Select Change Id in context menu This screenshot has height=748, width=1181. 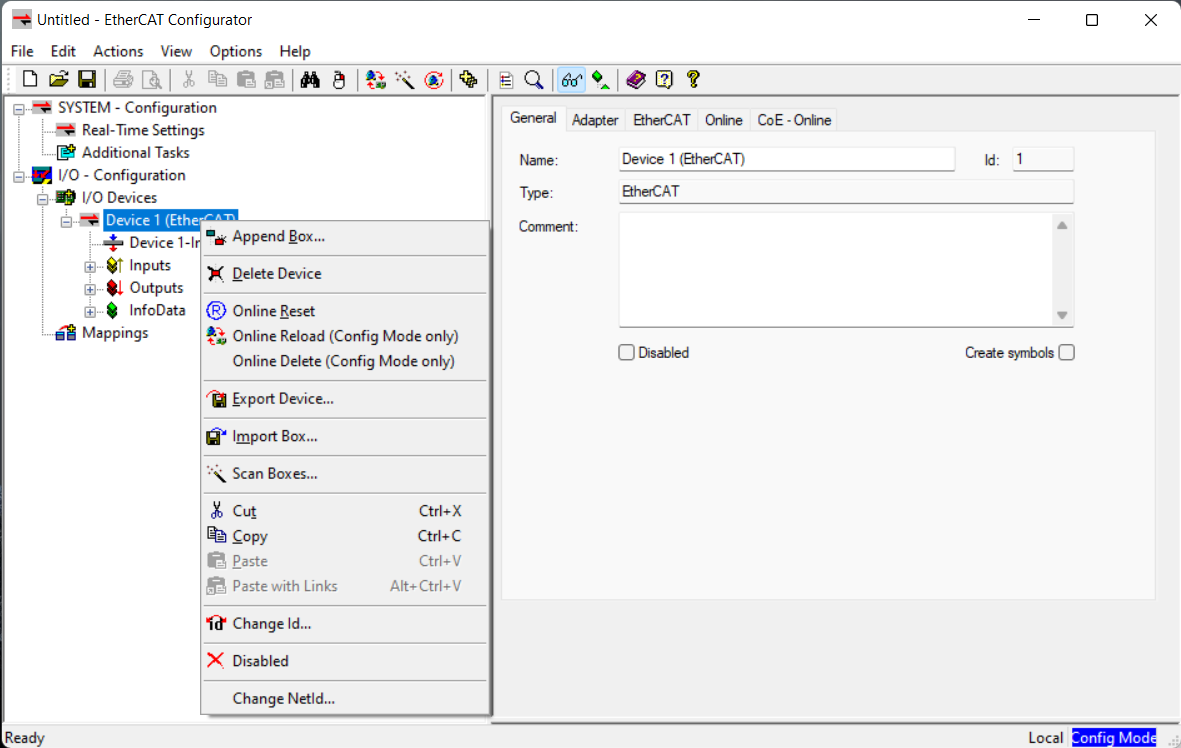(345, 623)
